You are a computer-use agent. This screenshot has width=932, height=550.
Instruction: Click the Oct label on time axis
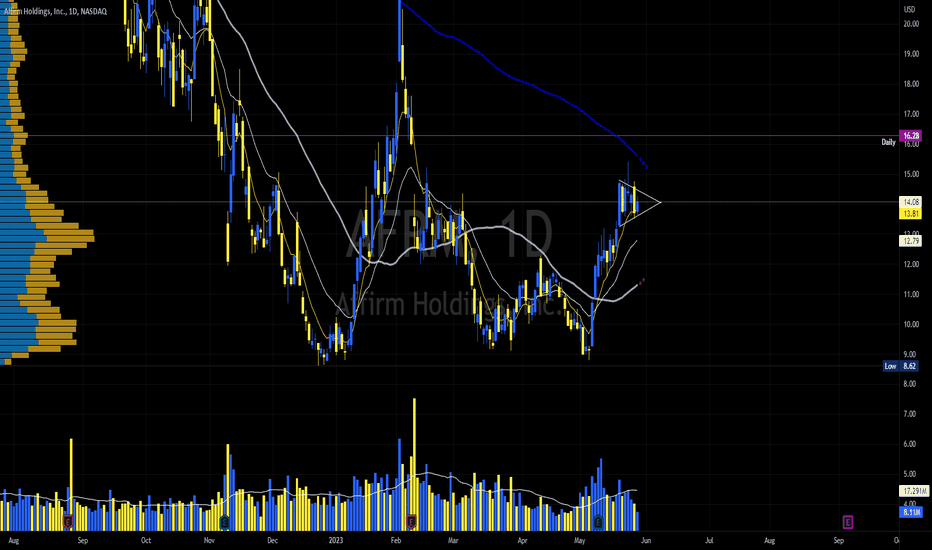pos(146,540)
